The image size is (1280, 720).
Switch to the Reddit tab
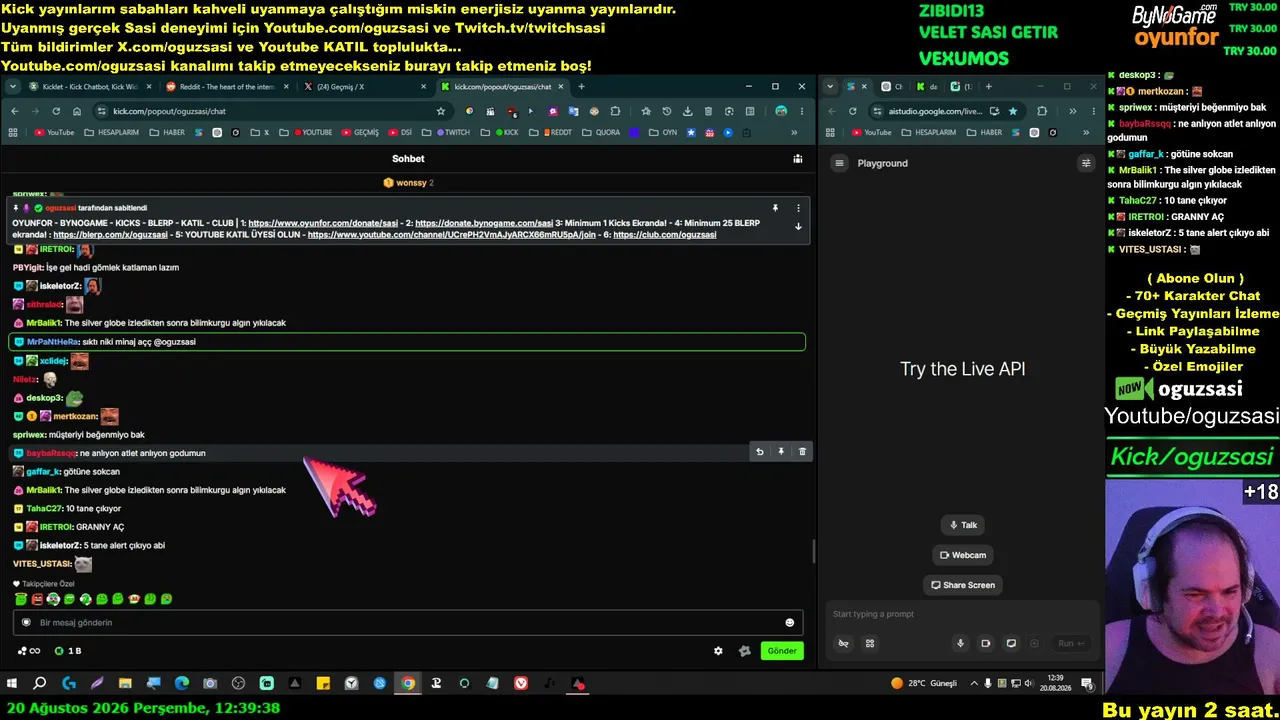click(x=225, y=87)
